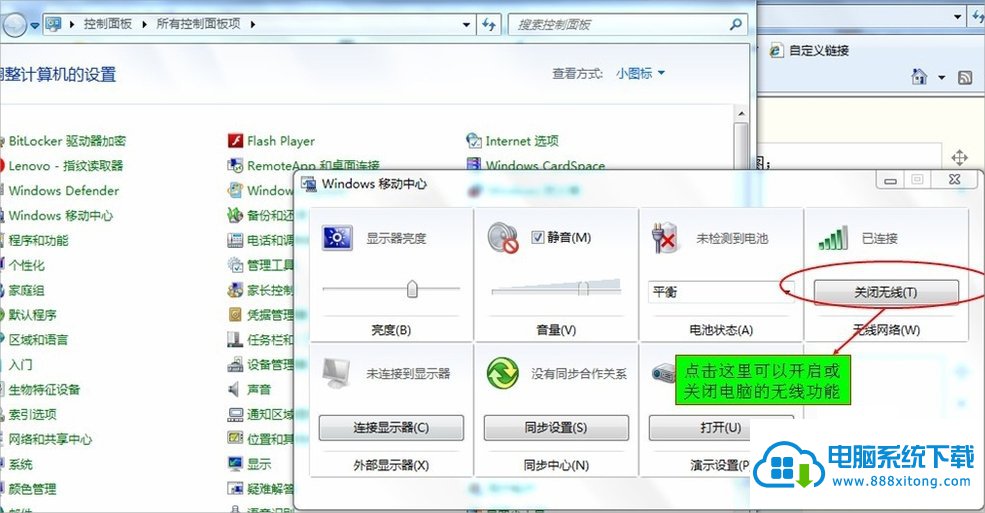This screenshot has width=985, height=513.
Task: Click the 通知区域图标 icon
Action: 235,414
